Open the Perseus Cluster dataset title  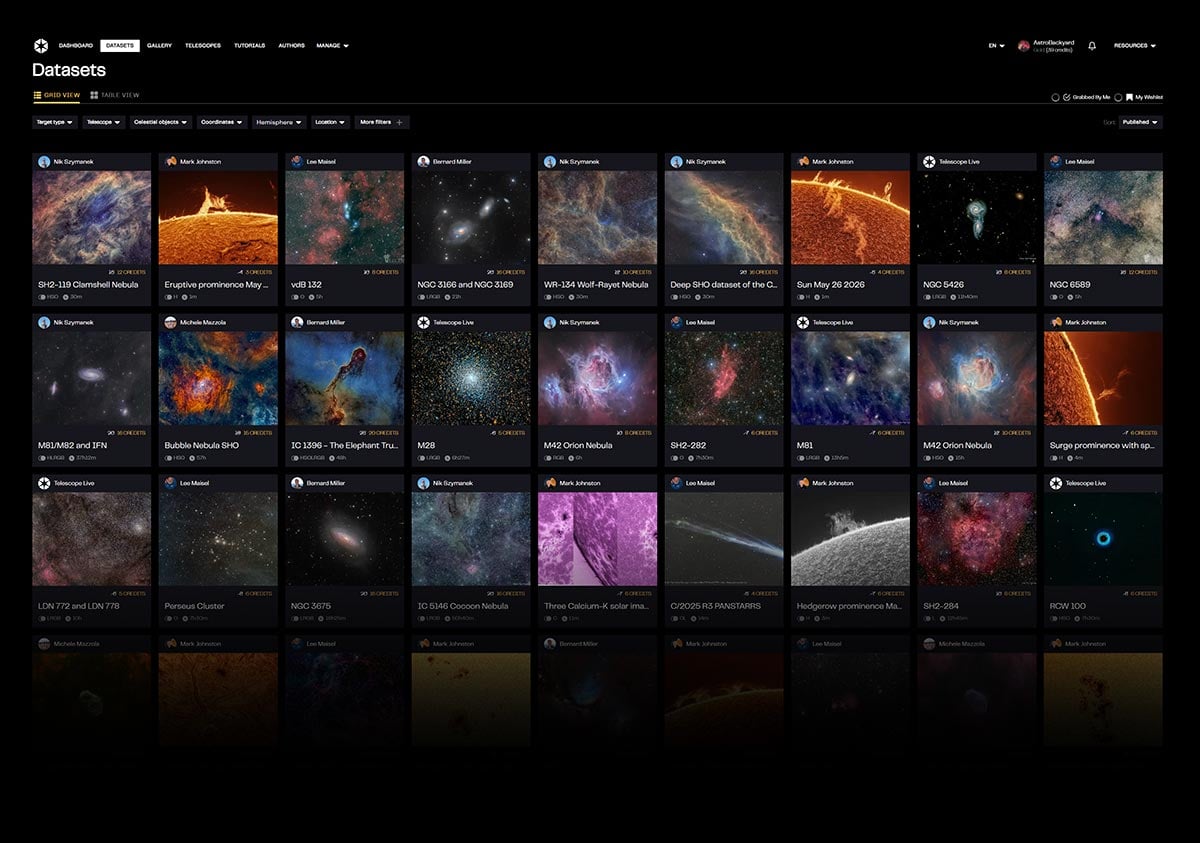195,606
